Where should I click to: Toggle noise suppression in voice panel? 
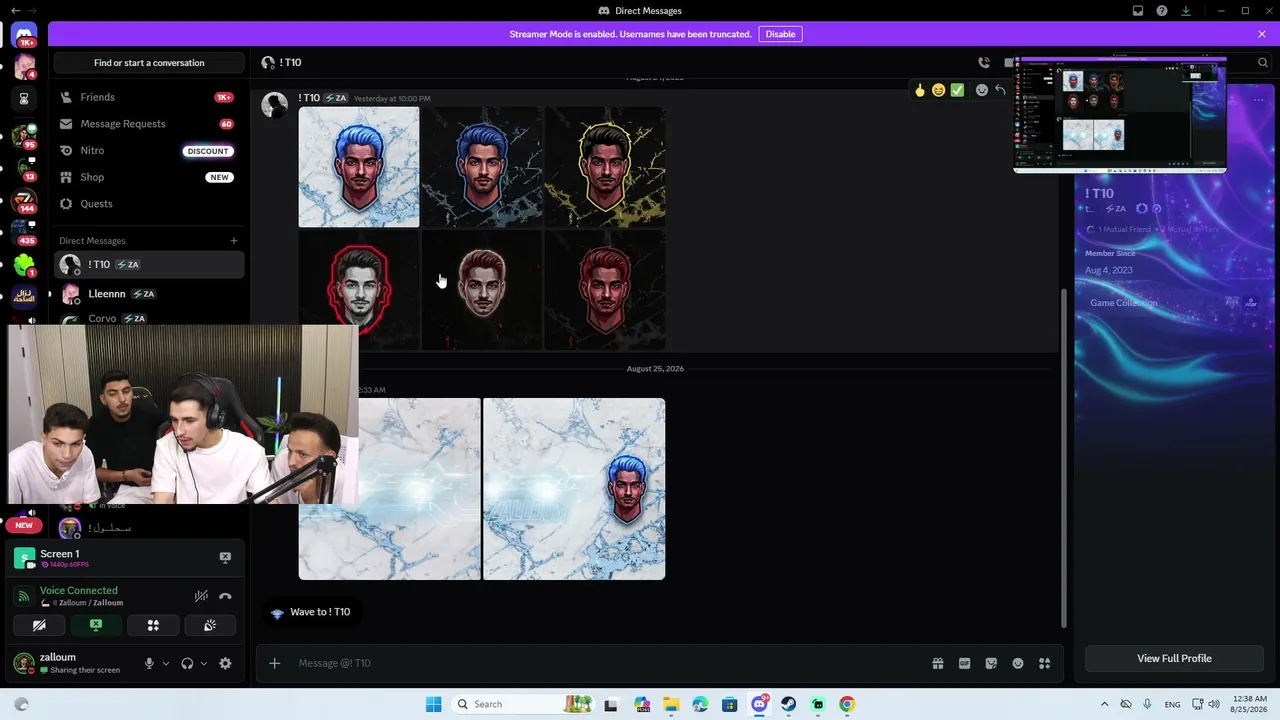pos(201,596)
